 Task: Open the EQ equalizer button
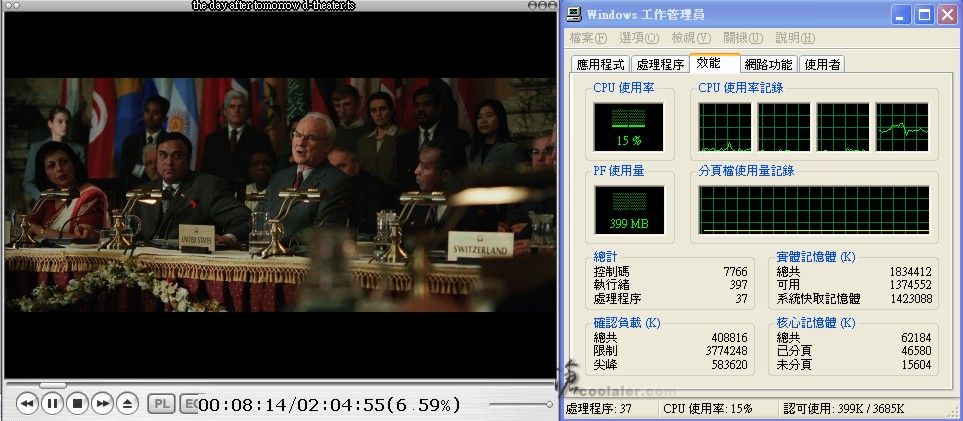[x=190, y=404]
